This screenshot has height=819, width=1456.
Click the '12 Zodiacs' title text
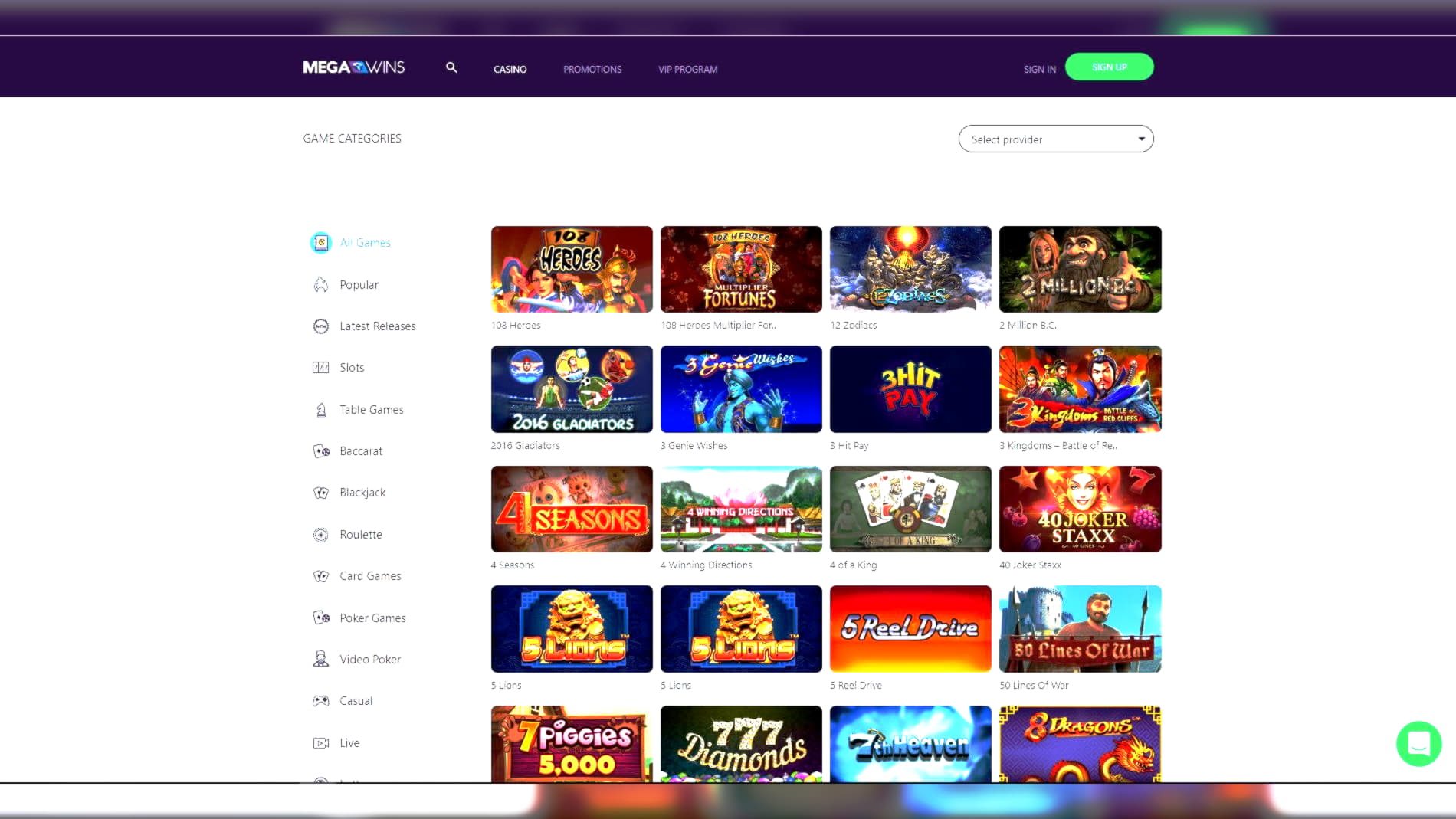(x=853, y=325)
